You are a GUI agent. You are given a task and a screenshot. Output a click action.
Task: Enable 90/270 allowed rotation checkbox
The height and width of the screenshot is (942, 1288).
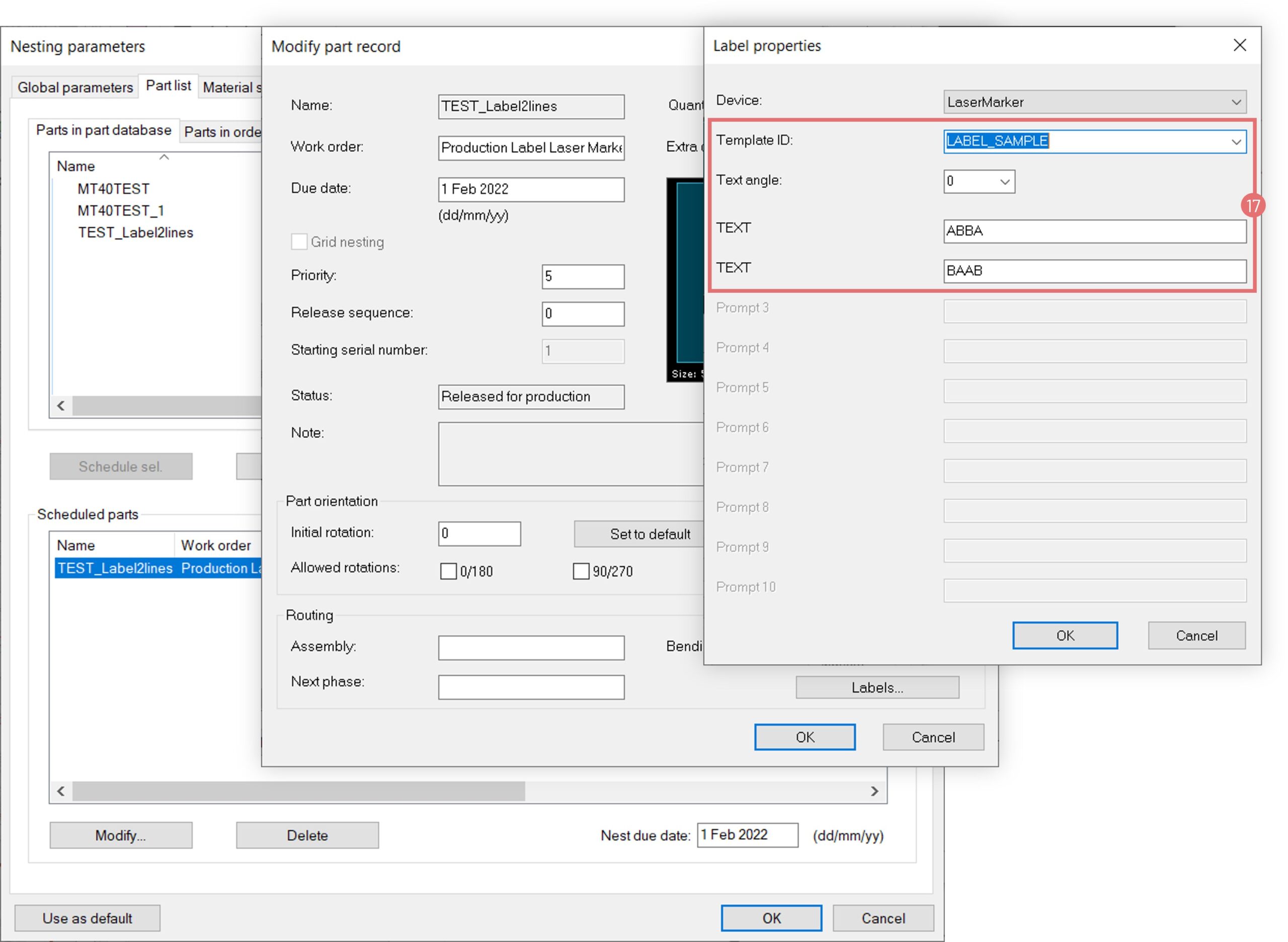[x=581, y=571]
